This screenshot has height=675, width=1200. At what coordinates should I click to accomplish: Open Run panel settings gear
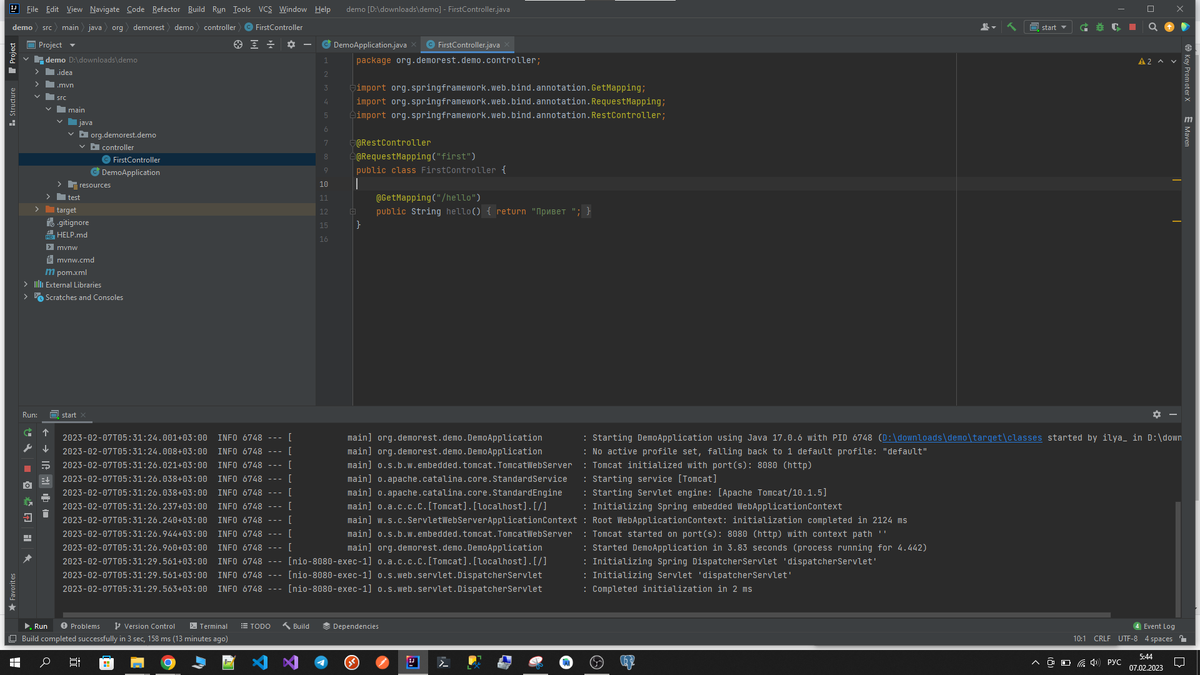coord(1157,414)
